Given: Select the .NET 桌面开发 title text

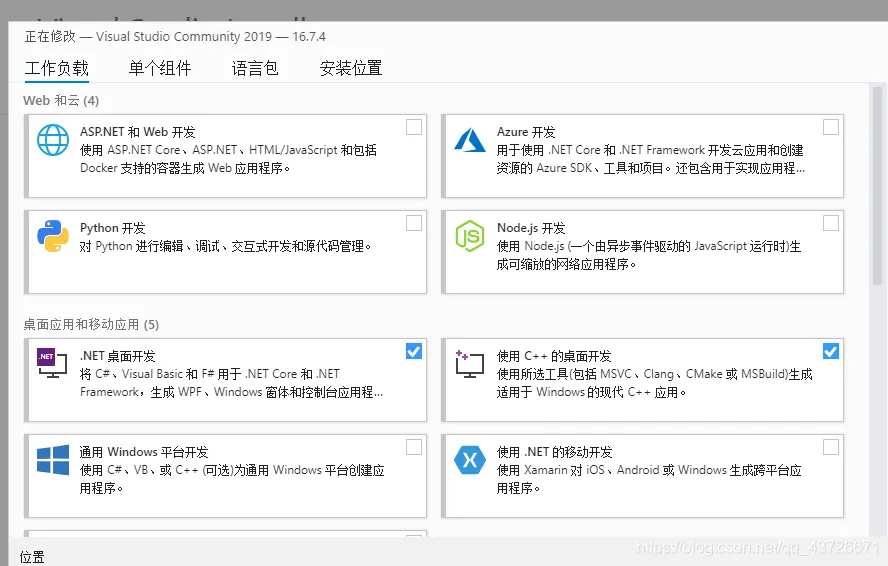Looking at the screenshot, I should (x=118, y=356).
